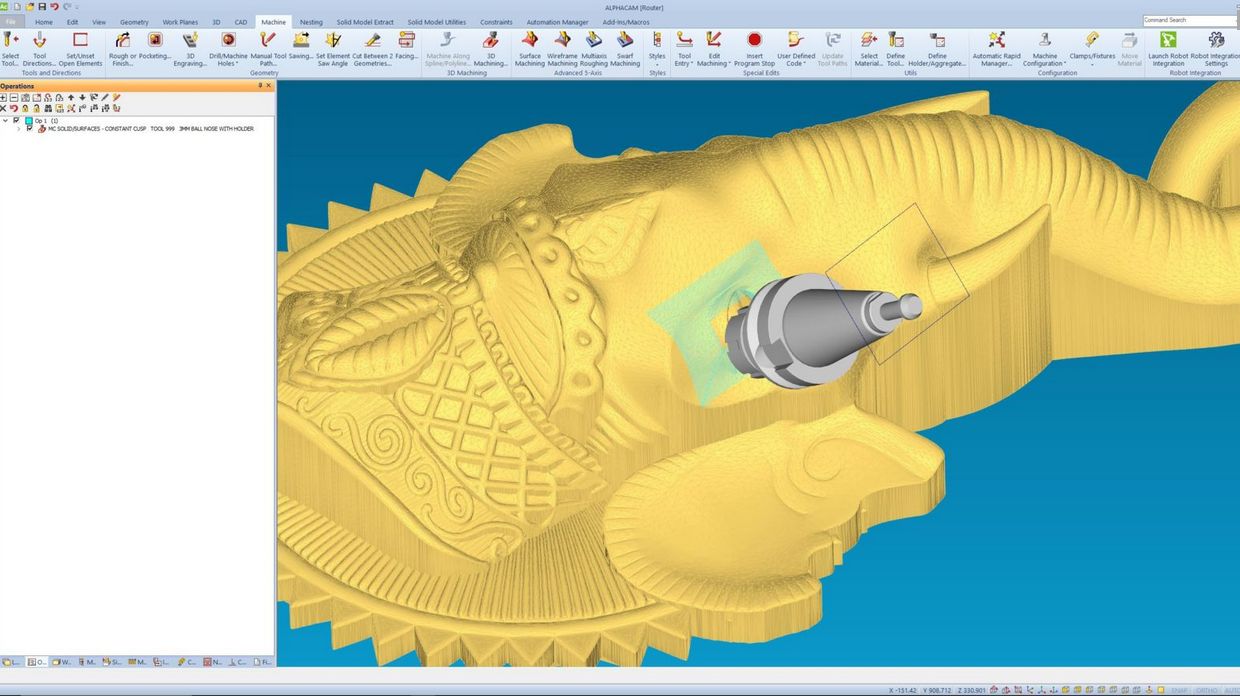Screen dimensions: 1240x696
Task: Collapse the Op 1 tree node
Action: (x=6, y=120)
